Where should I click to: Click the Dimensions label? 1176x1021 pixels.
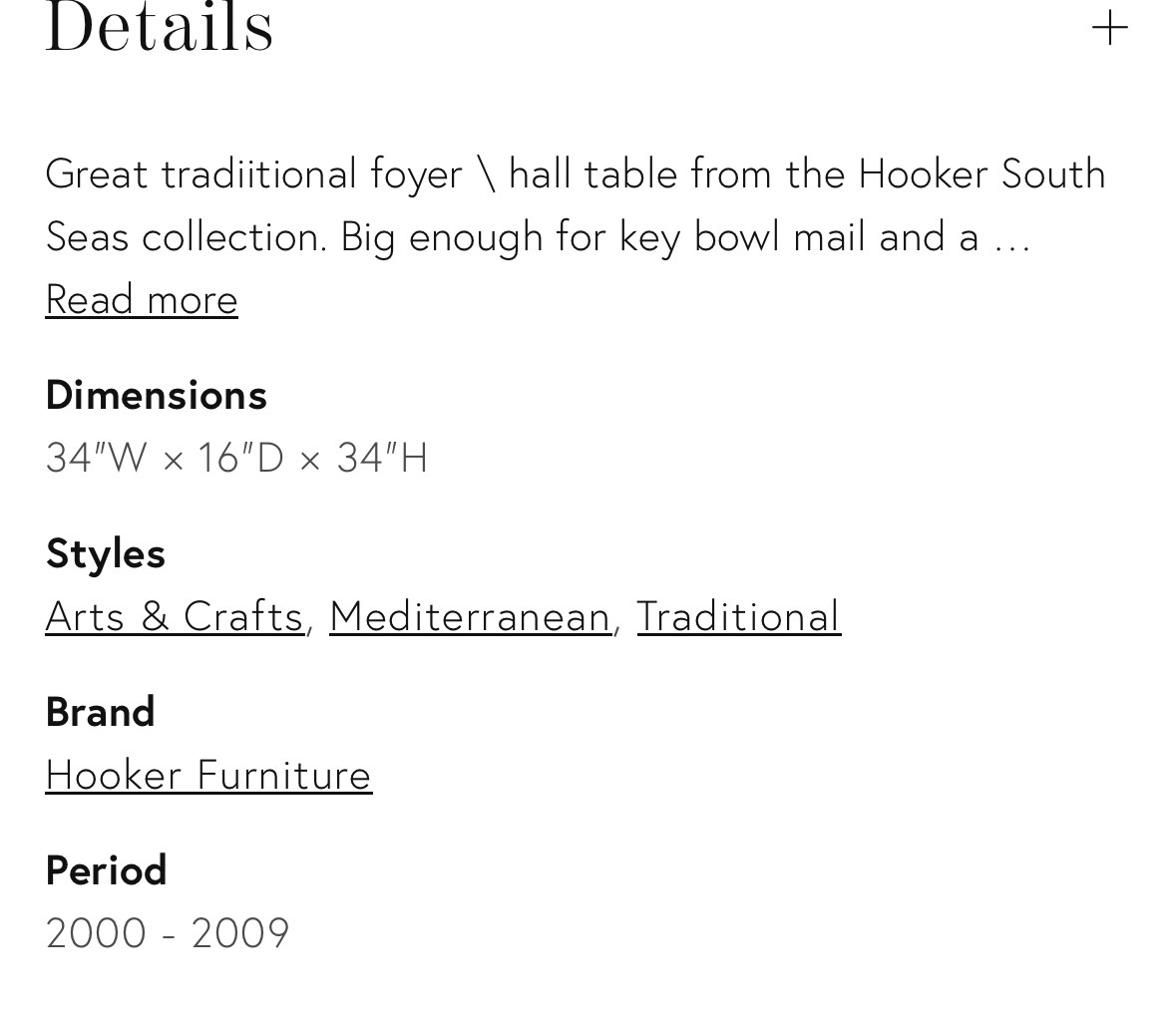pyautogui.click(x=157, y=395)
